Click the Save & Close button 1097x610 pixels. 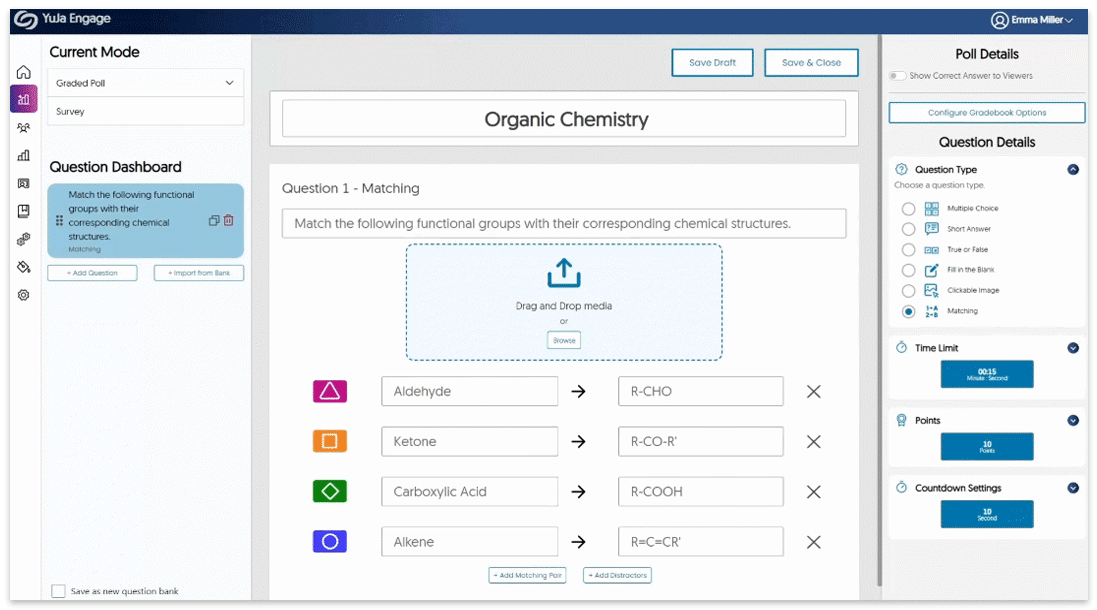click(x=811, y=63)
